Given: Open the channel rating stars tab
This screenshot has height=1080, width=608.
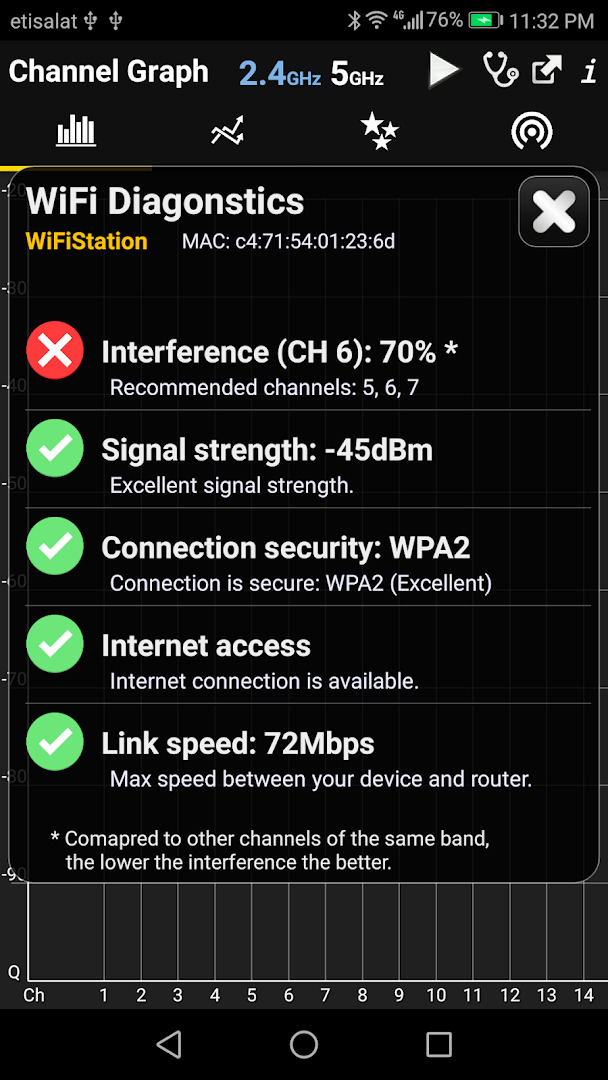Looking at the screenshot, I should pyautogui.click(x=379, y=131).
